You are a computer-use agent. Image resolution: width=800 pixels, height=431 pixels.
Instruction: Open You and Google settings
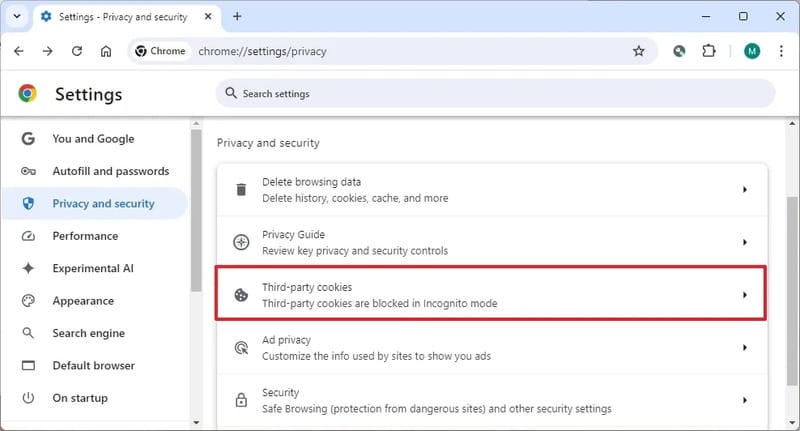coord(95,139)
